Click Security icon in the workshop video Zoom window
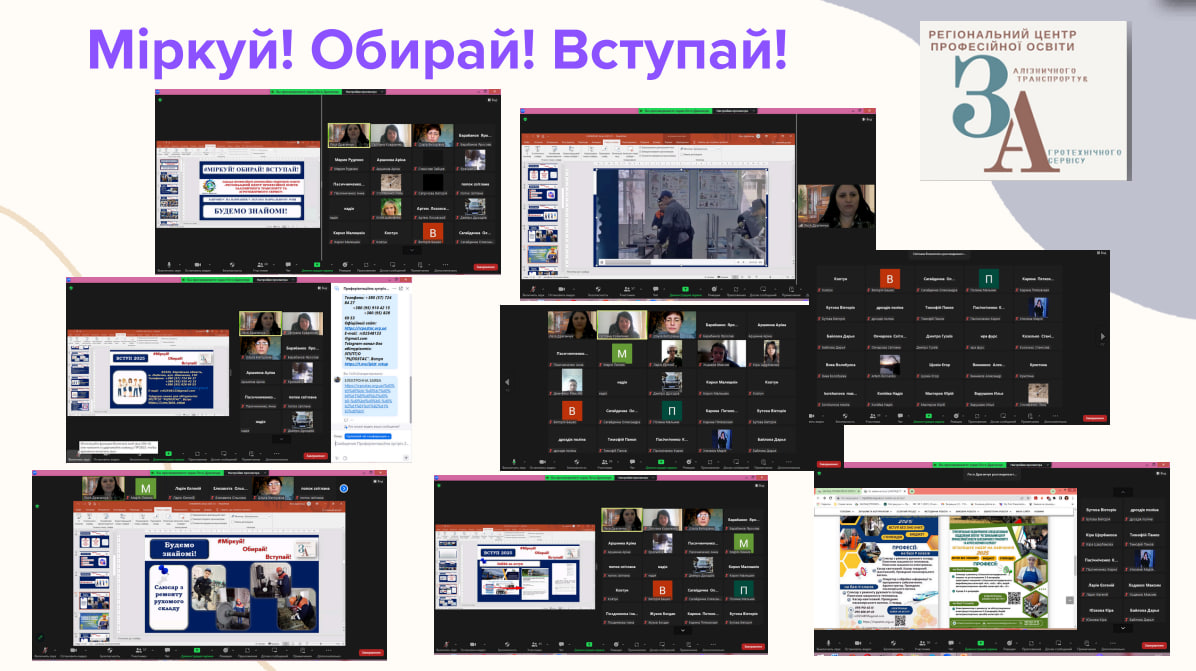The height and width of the screenshot is (671, 1196). (x=598, y=291)
